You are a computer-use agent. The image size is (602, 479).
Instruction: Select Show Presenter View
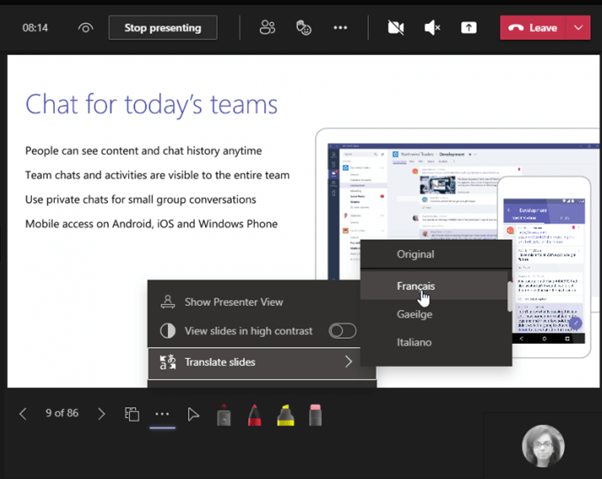[234, 301]
